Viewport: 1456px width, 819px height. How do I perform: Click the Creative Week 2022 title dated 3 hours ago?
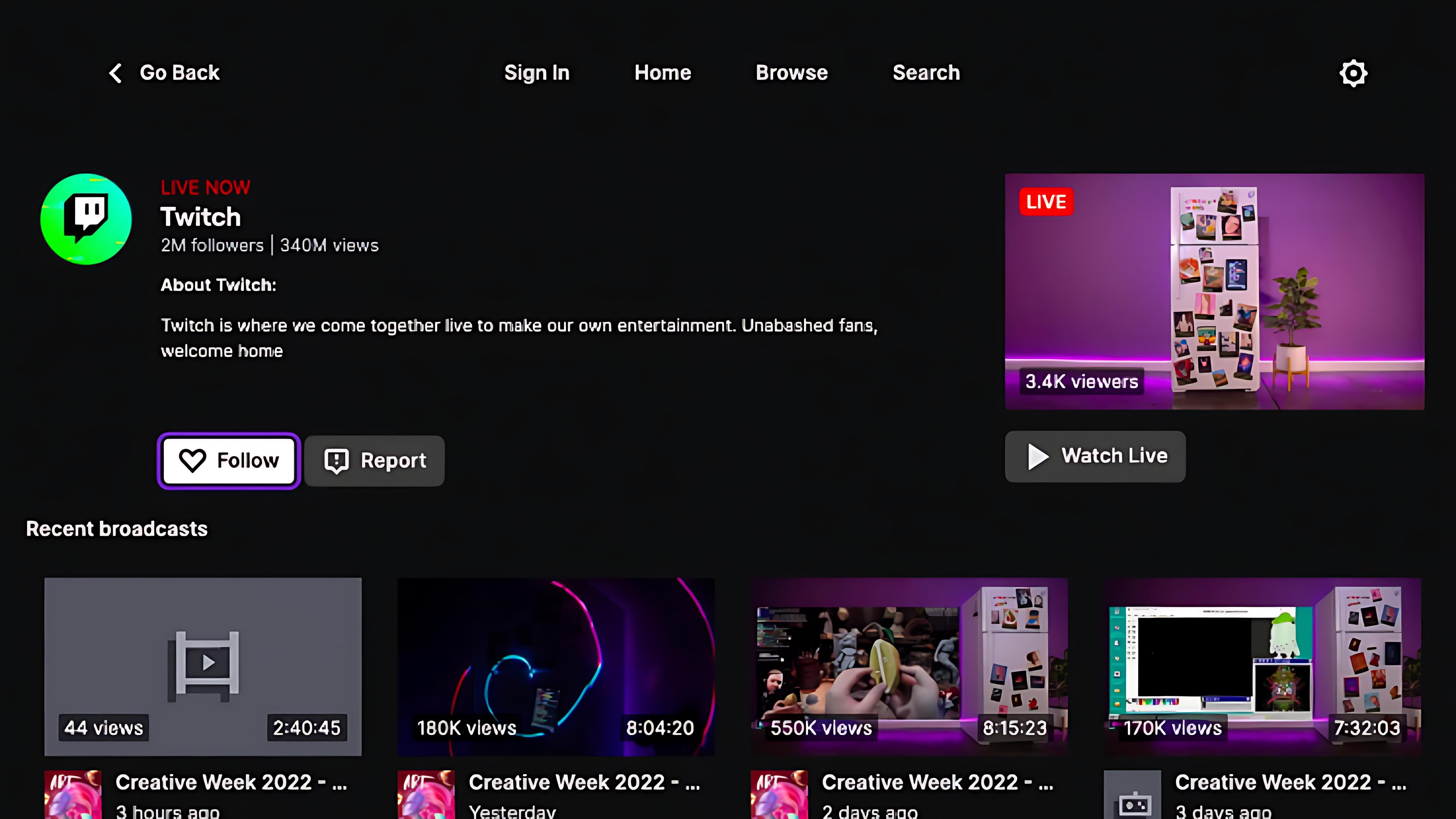tap(231, 782)
